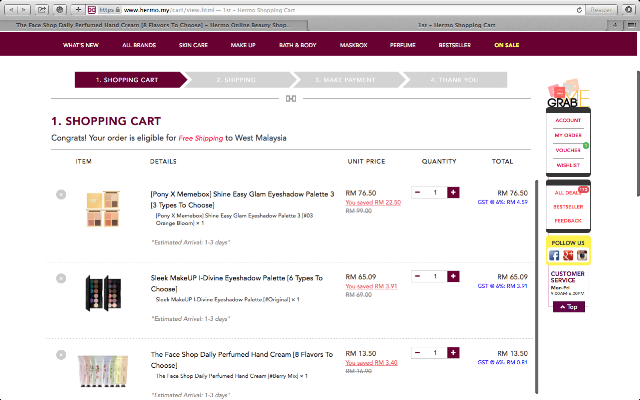Viewport: 640px width, 400px height.
Task: Open MY ORDER in the side panel
Action: click(x=568, y=135)
